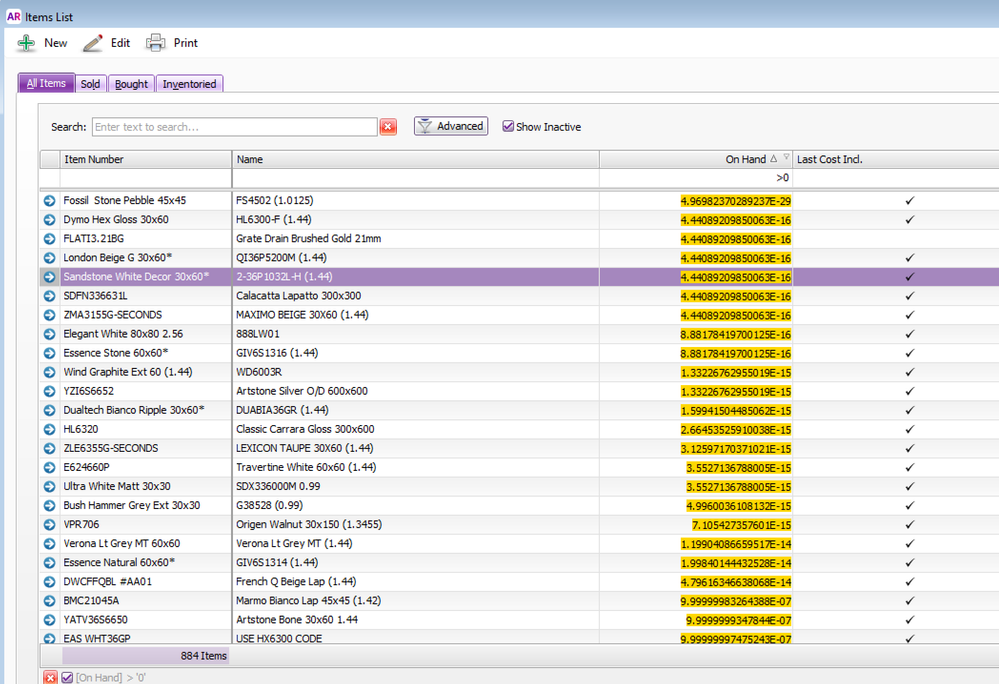Screen dimensions: 999x684
Task: Clear search with the red X icon
Action: pyautogui.click(x=389, y=127)
